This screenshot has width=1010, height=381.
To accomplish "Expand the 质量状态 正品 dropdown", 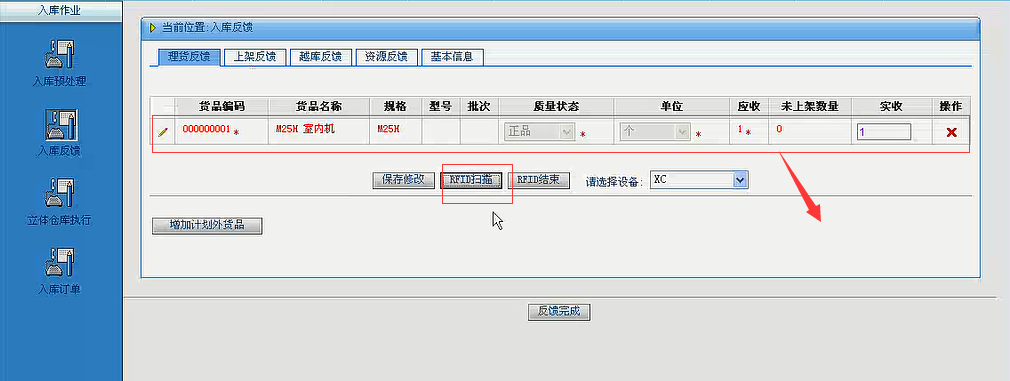I will (x=538, y=132).
